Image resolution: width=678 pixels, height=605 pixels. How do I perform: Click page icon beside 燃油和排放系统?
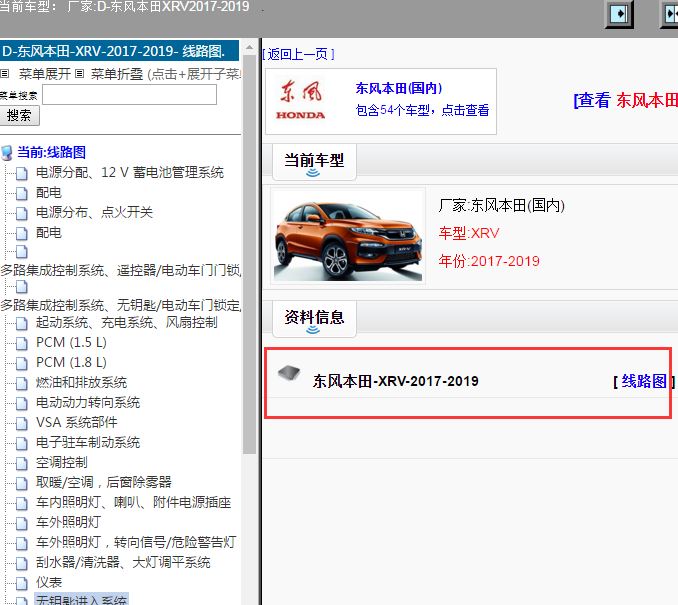[22, 383]
